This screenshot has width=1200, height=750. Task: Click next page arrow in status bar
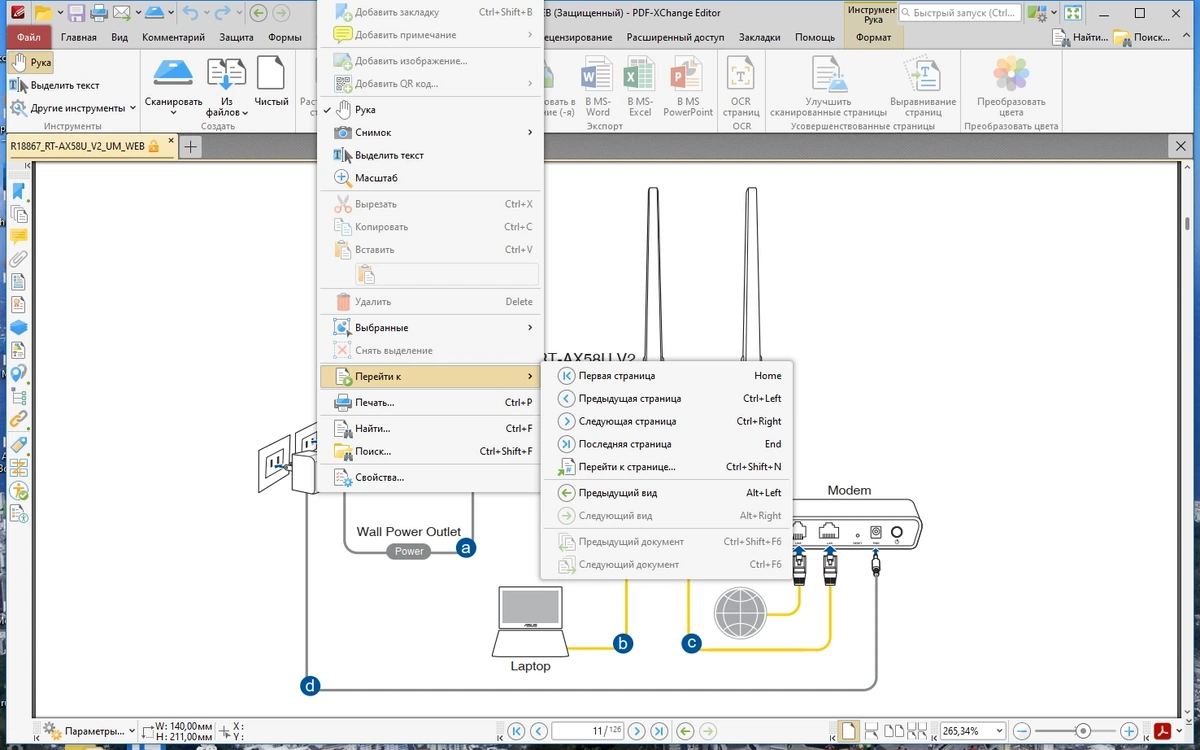pyautogui.click(x=636, y=731)
